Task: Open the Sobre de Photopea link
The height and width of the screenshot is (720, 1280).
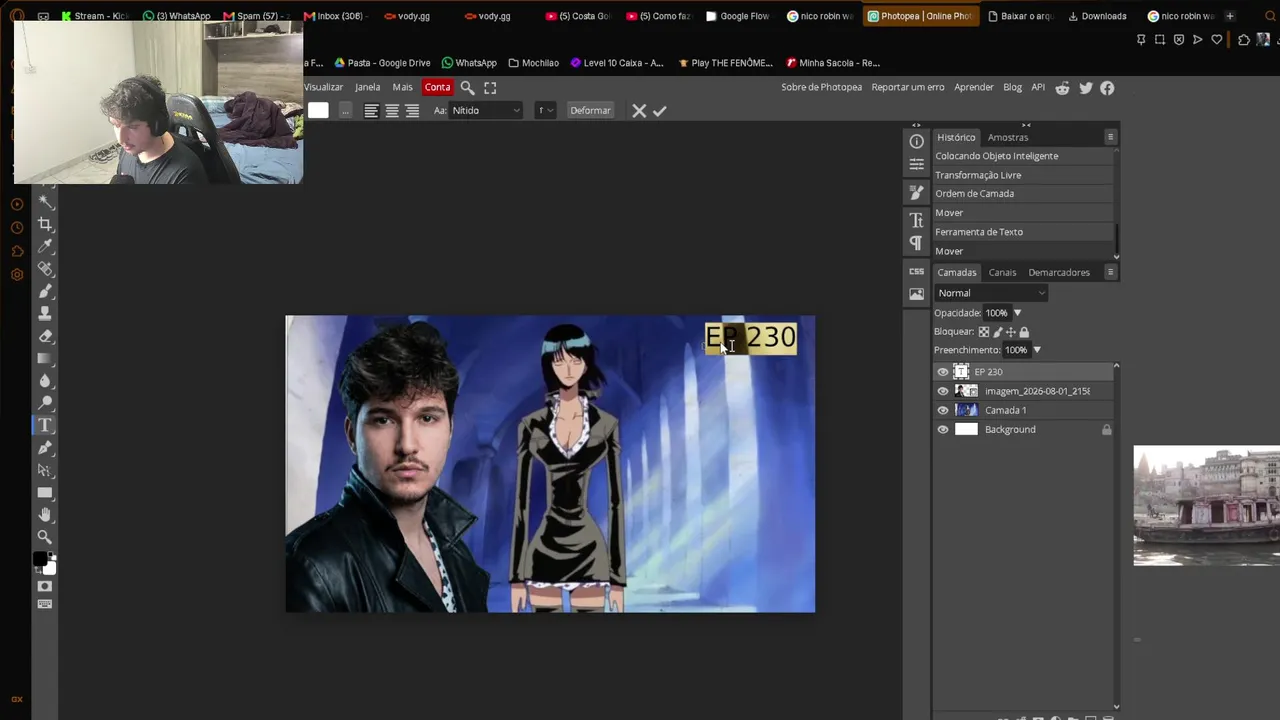Action: (x=821, y=88)
